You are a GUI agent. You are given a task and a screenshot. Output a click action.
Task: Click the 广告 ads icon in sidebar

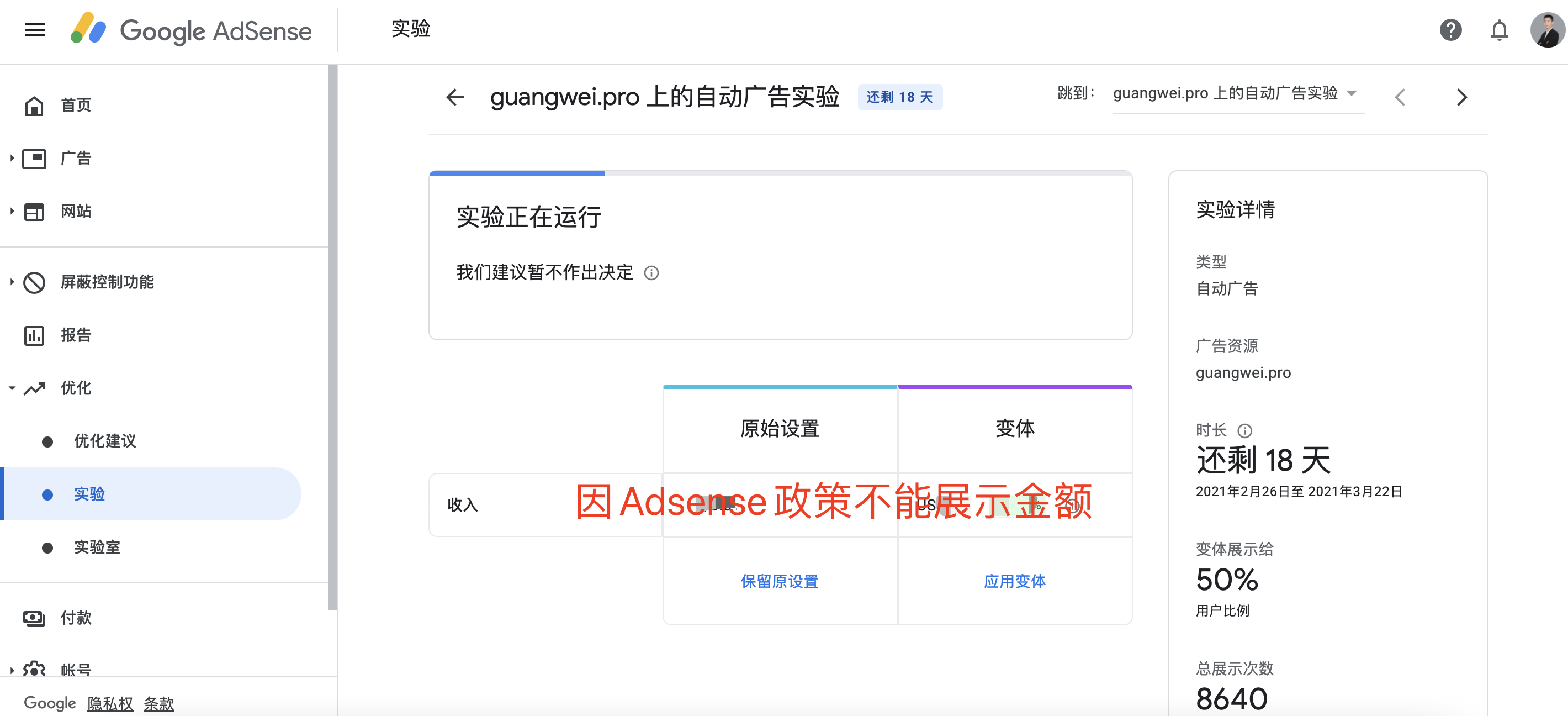point(34,159)
